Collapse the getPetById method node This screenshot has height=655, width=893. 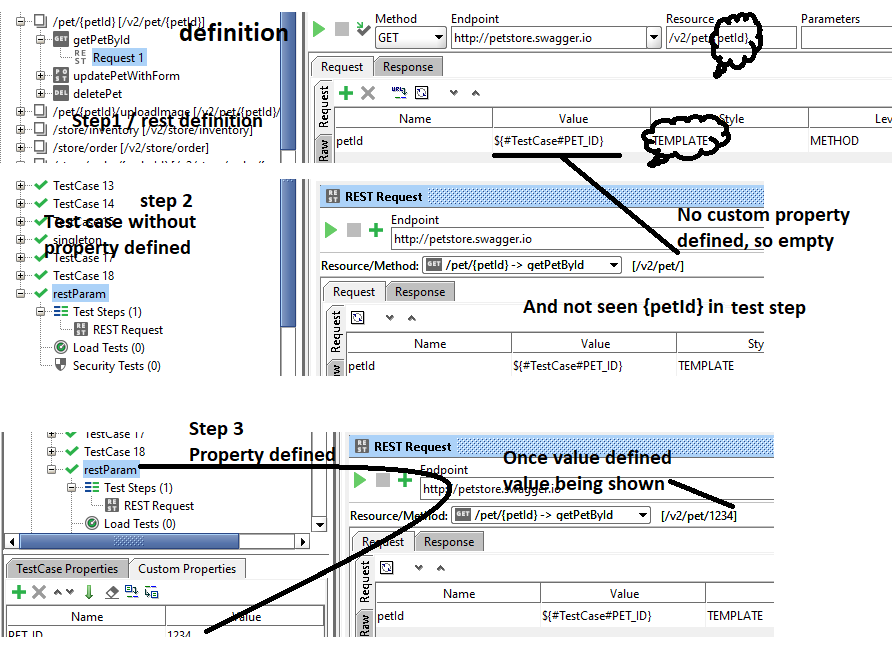coord(40,39)
